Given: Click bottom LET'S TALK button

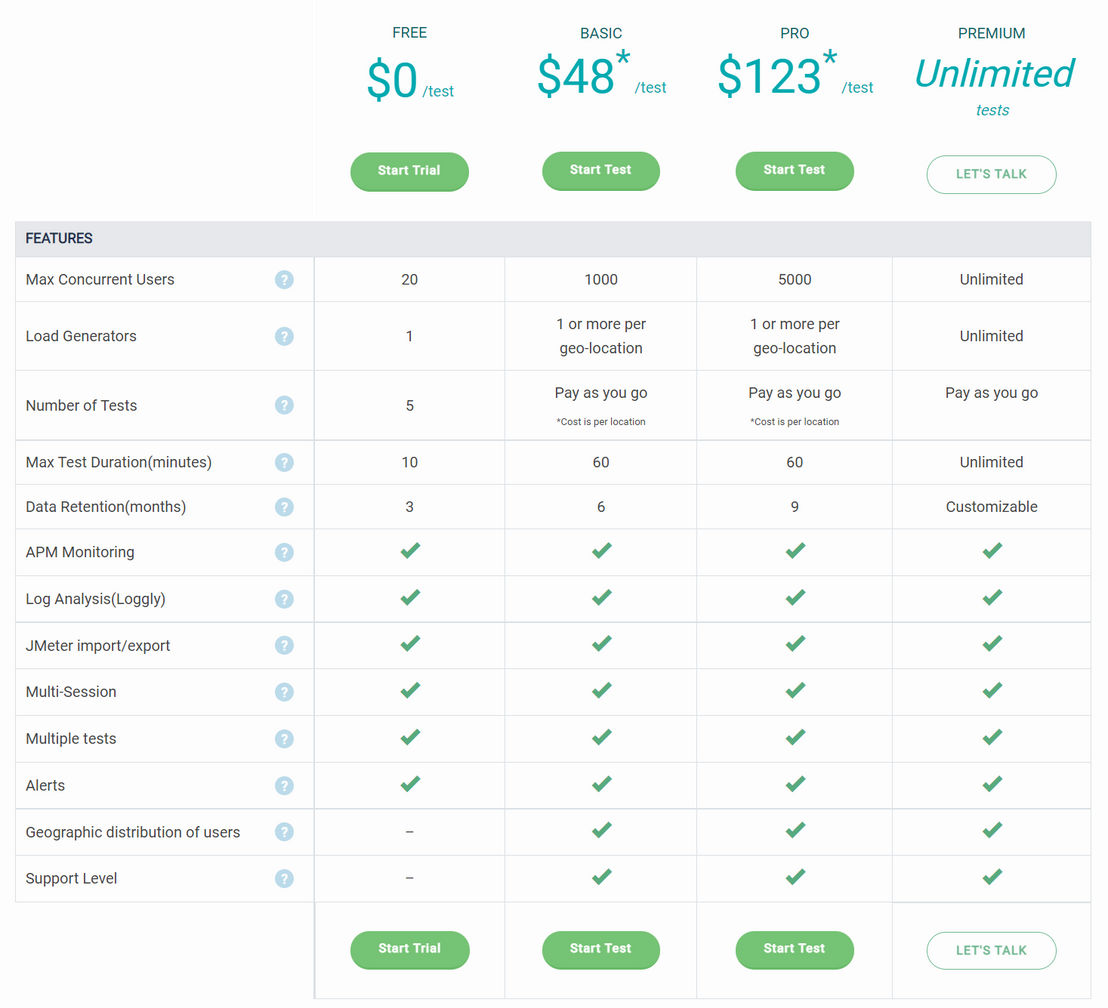Looking at the screenshot, I should pos(991,951).
